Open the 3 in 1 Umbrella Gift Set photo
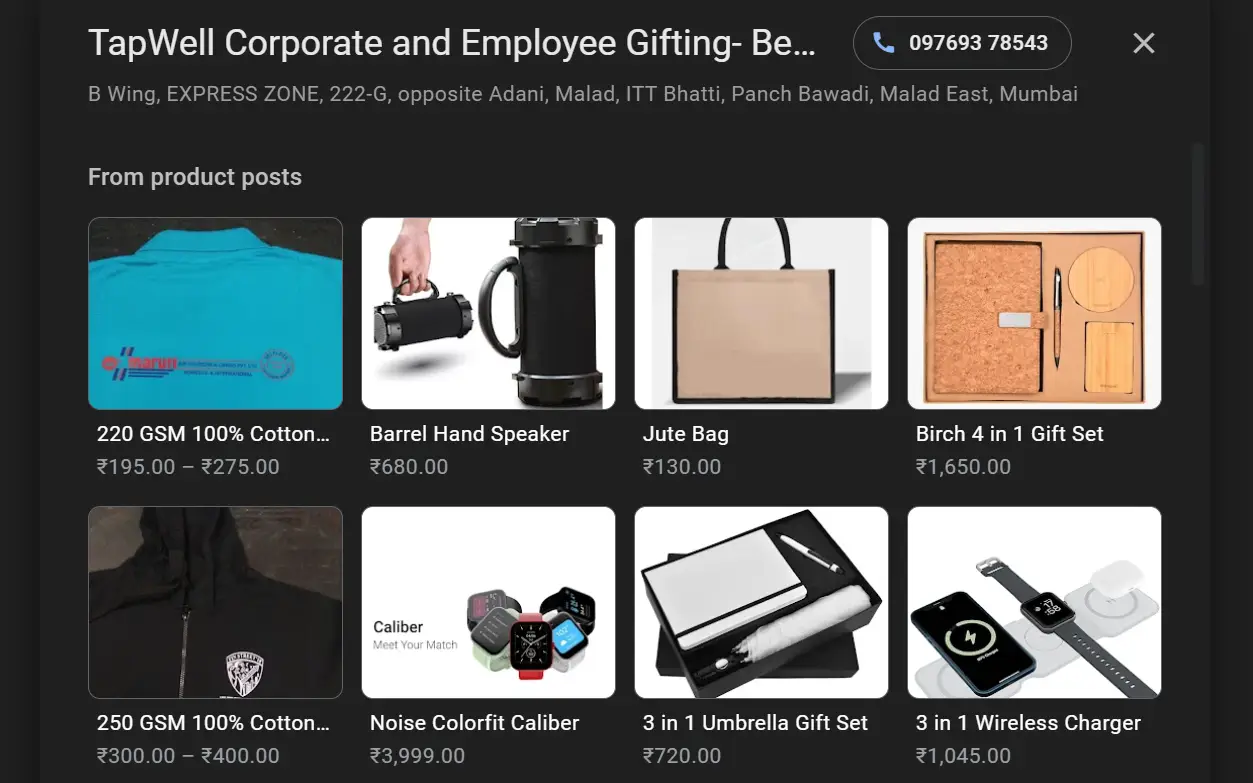The image size is (1253, 783). point(761,602)
